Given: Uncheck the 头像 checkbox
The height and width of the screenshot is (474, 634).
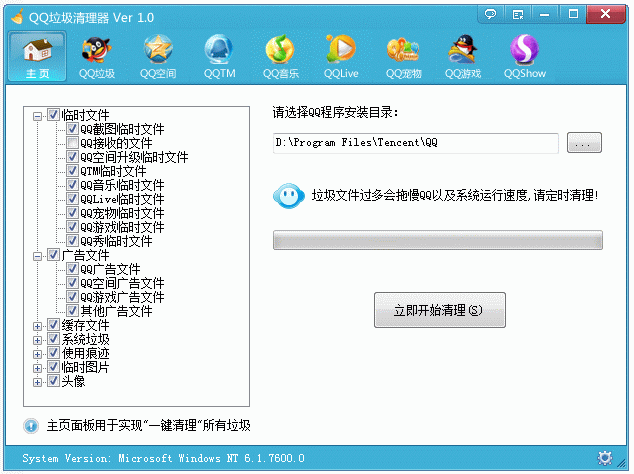Looking at the screenshot, I should pyautogui.click(x=53, y=381).
